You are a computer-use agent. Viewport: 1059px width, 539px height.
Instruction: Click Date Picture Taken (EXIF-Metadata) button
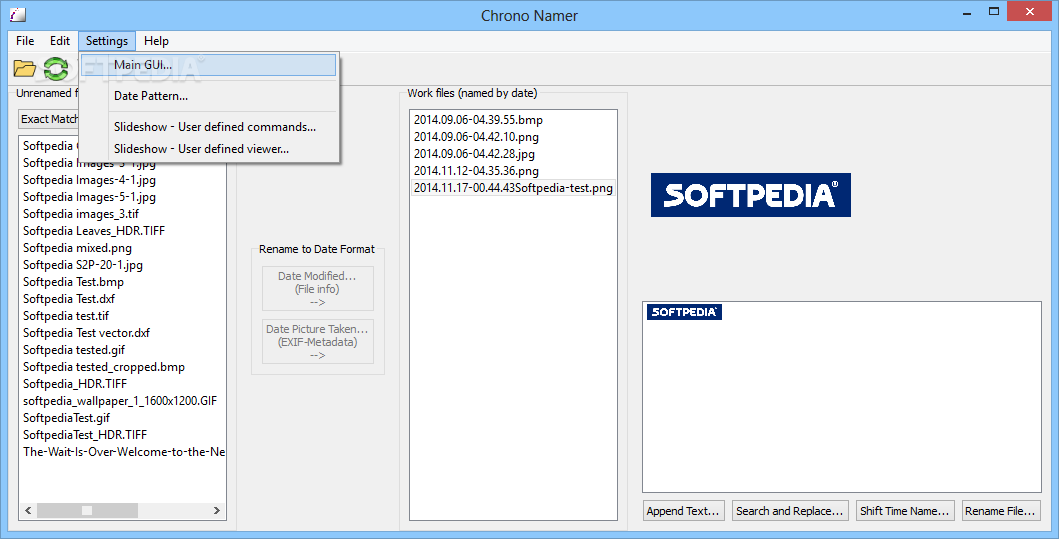coord(317,342)
